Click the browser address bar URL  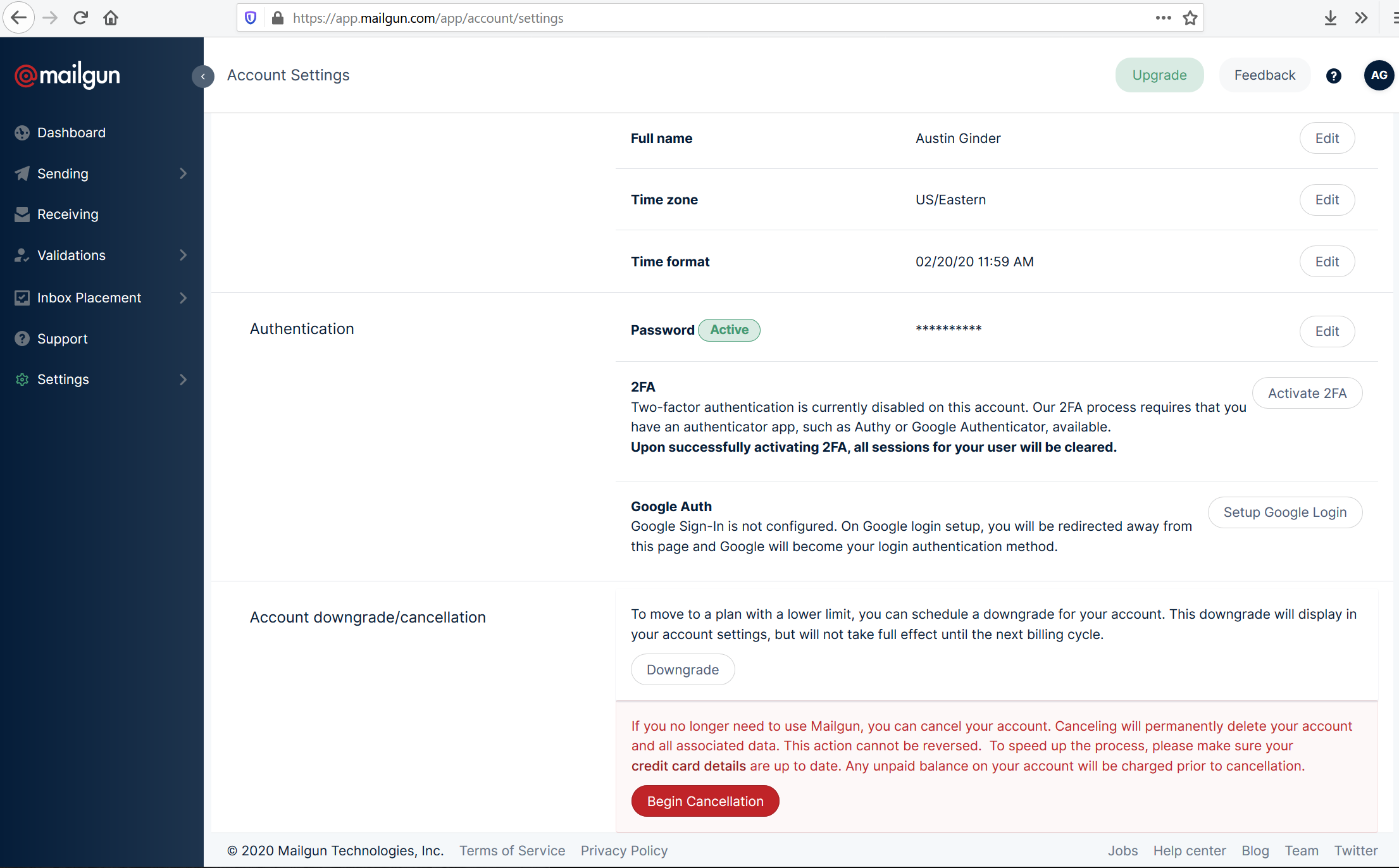pos(428,18)
